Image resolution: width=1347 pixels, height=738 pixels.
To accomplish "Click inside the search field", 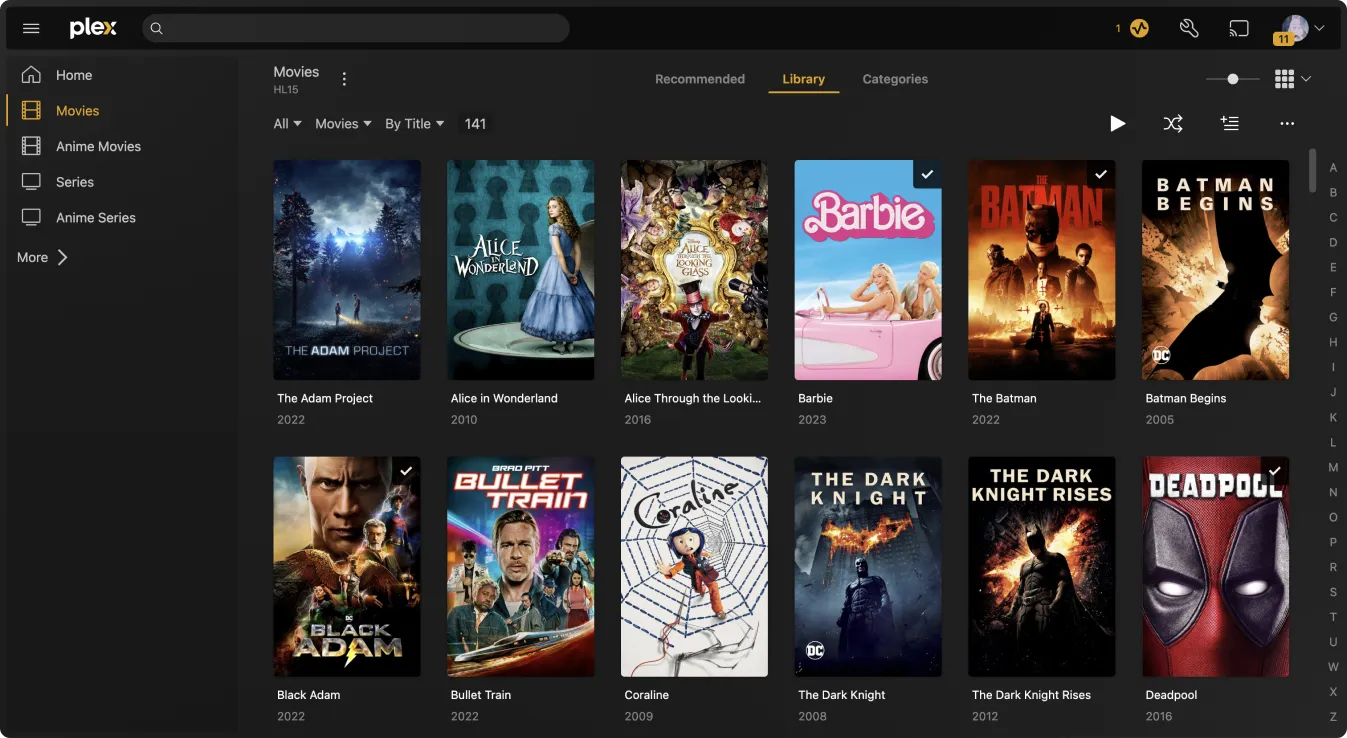I will click(356, 28).
